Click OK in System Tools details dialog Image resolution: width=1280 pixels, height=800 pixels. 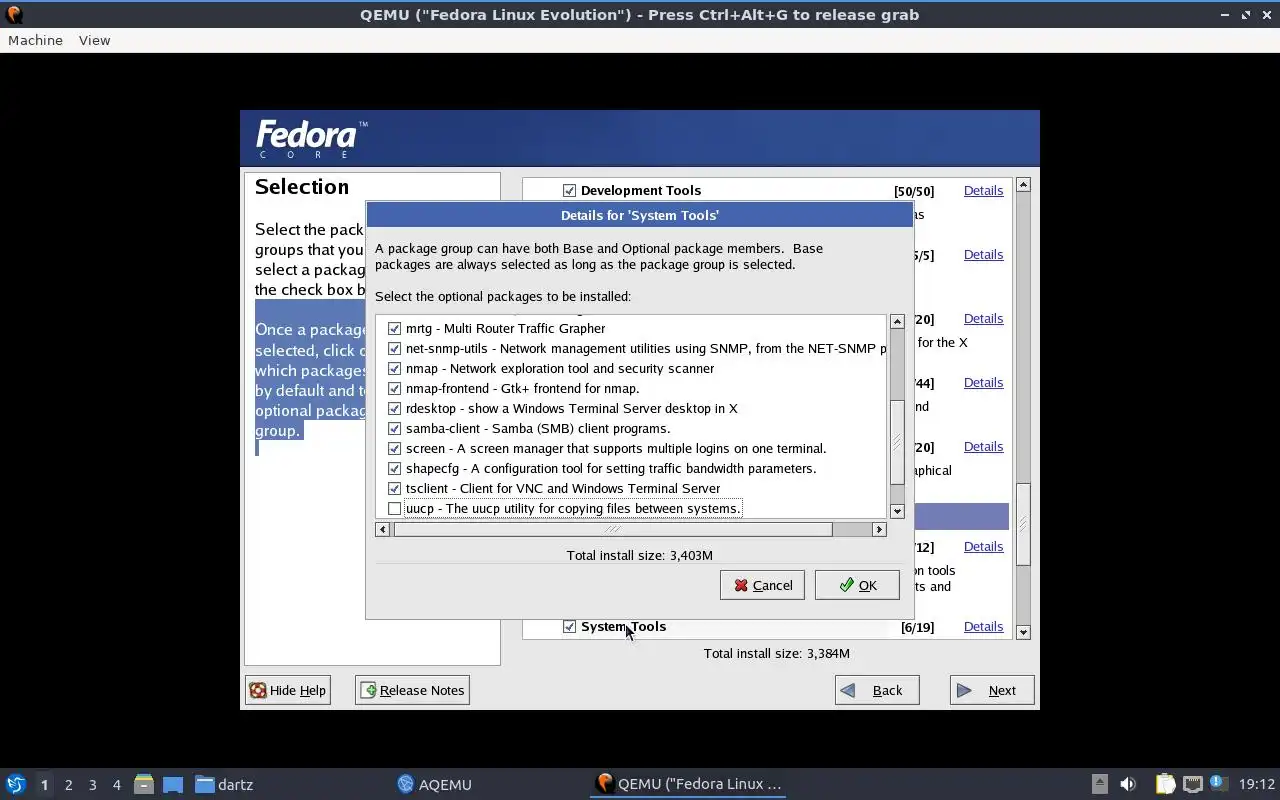tap(857, 585)
